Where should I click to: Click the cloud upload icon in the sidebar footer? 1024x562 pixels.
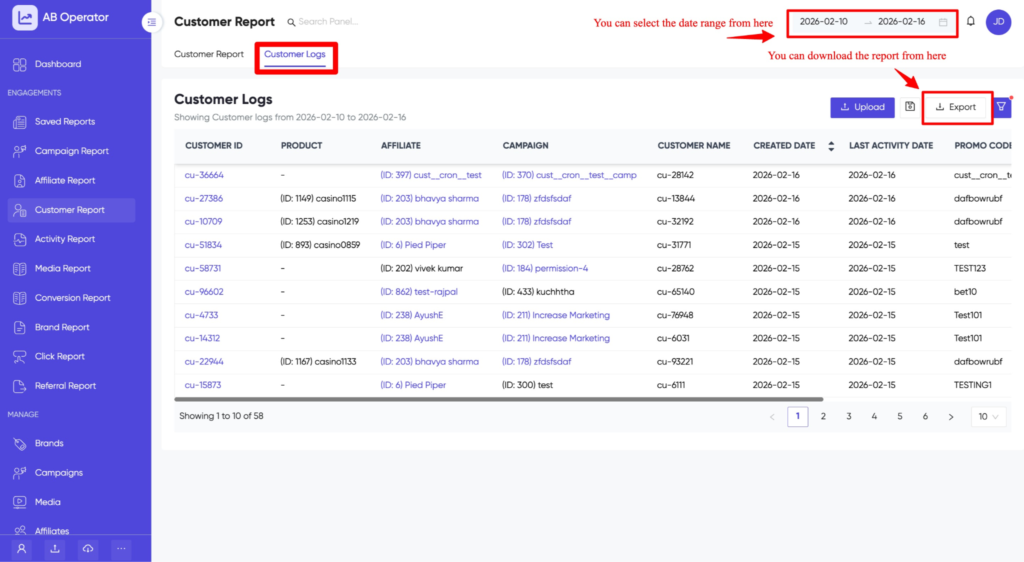pos(88,549)
